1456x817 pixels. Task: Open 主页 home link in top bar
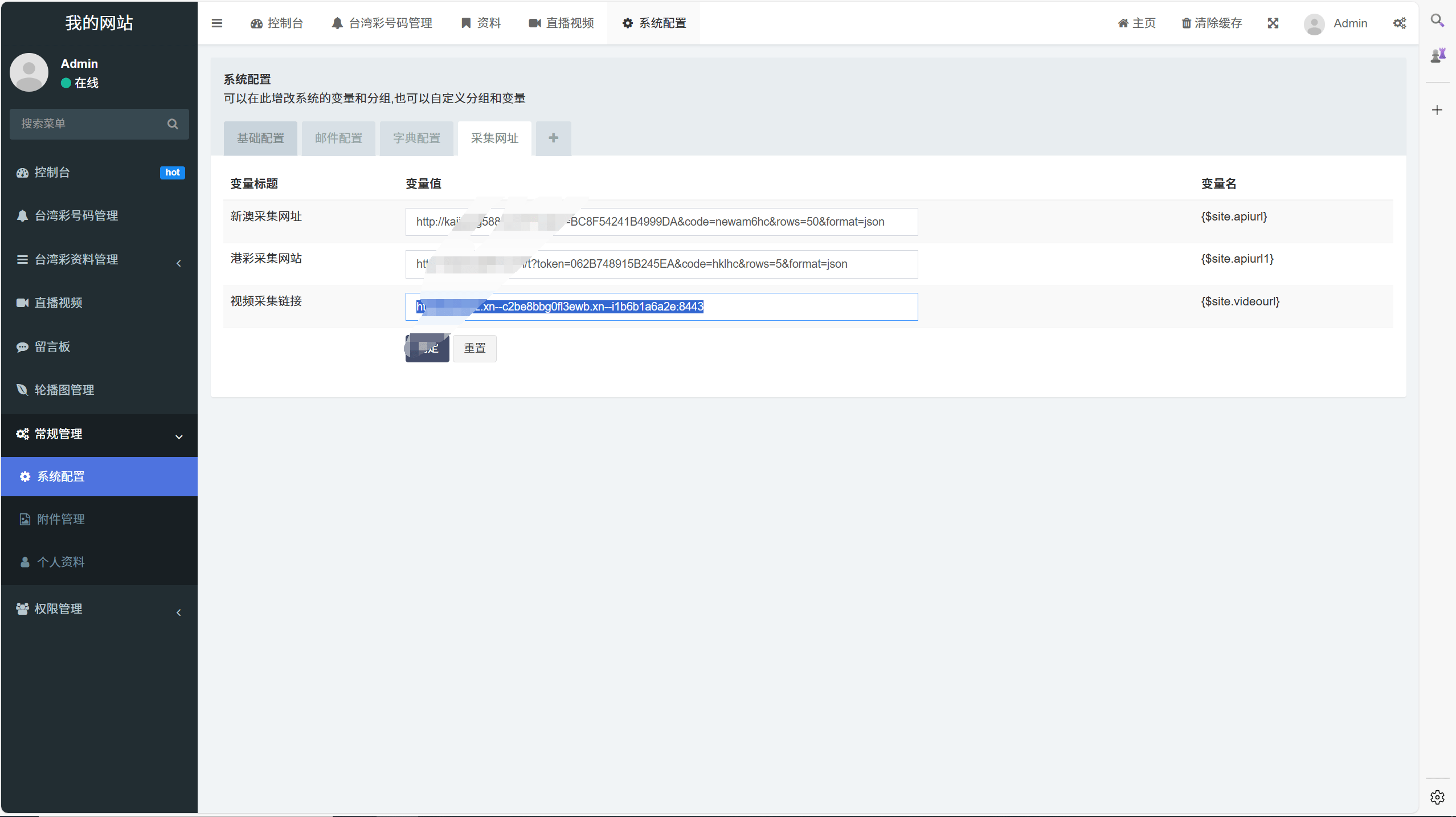tap(1136, 23)
